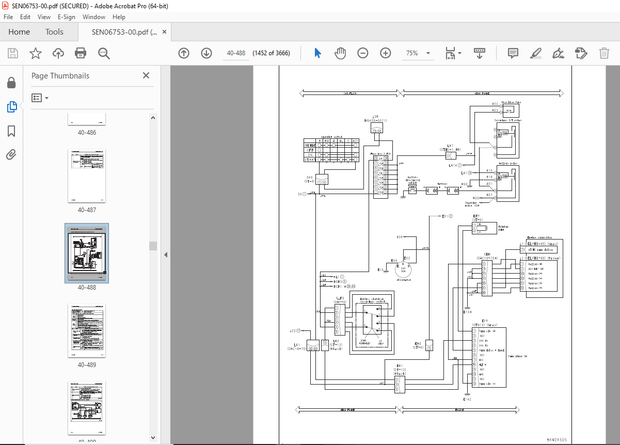The width and height of the screenshot is (620, 445).
Task: Click the page number input field
Action: (x=237, y=53)
